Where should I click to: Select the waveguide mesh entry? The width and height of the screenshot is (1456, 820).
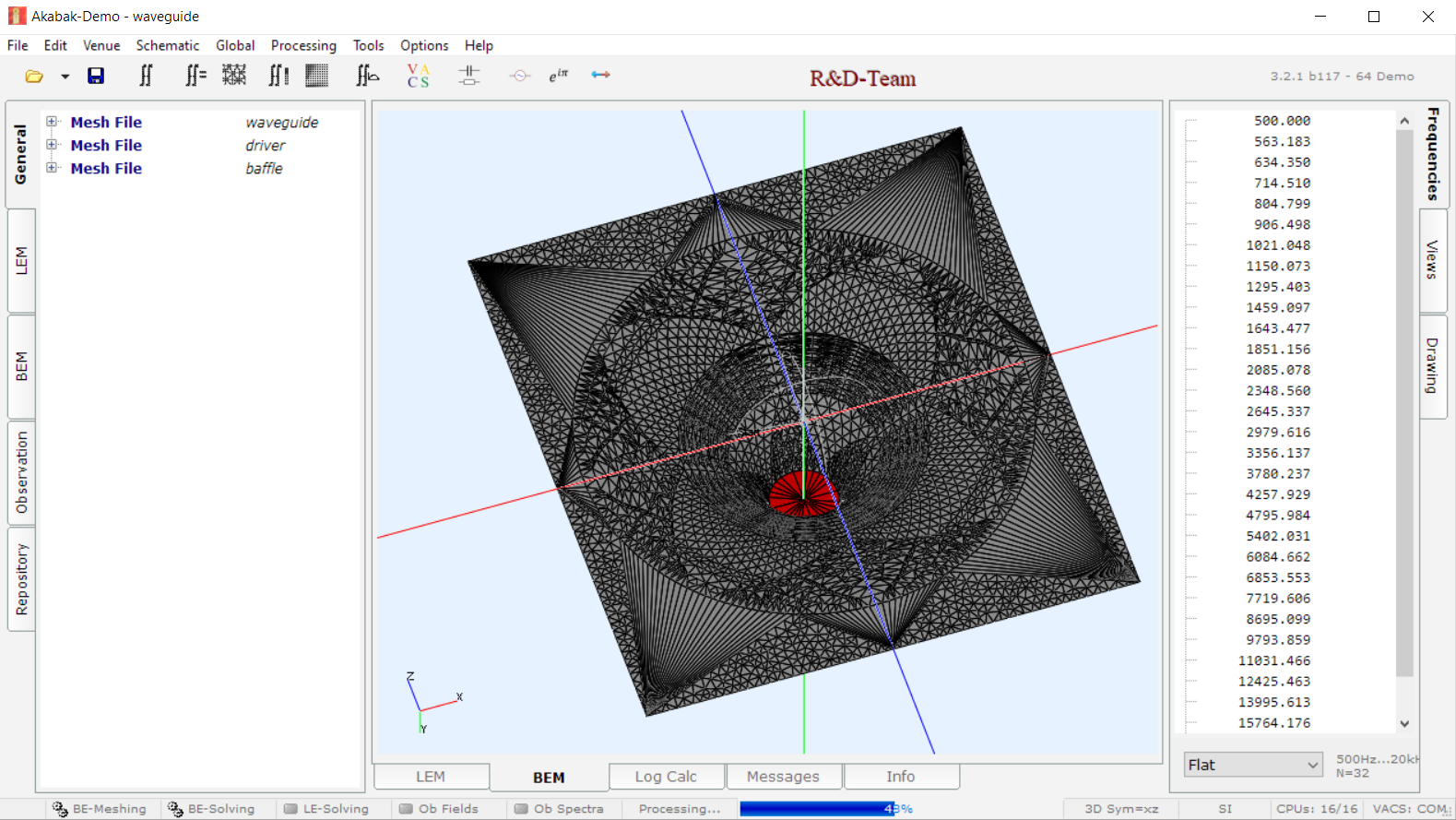[282, 123]
